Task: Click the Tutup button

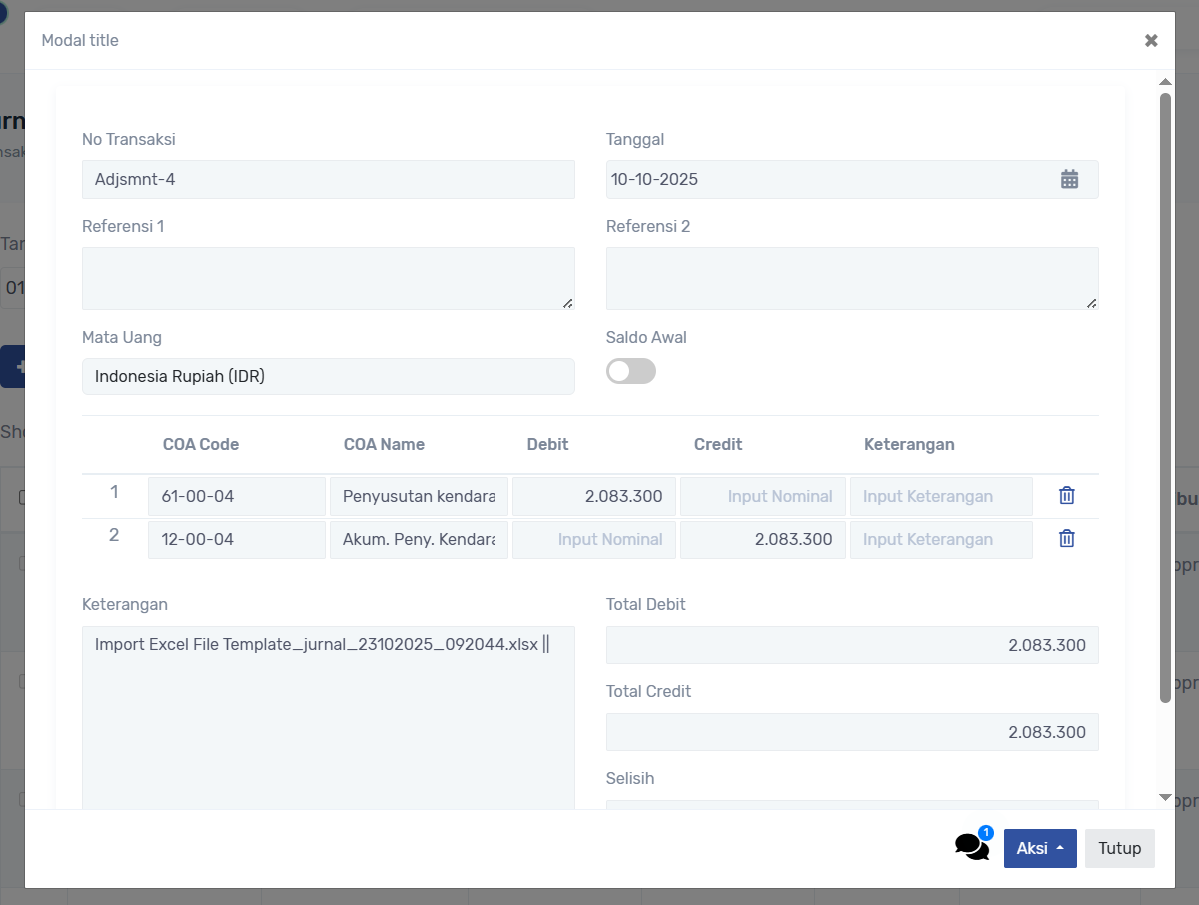Action: (x=1119, y=848)
